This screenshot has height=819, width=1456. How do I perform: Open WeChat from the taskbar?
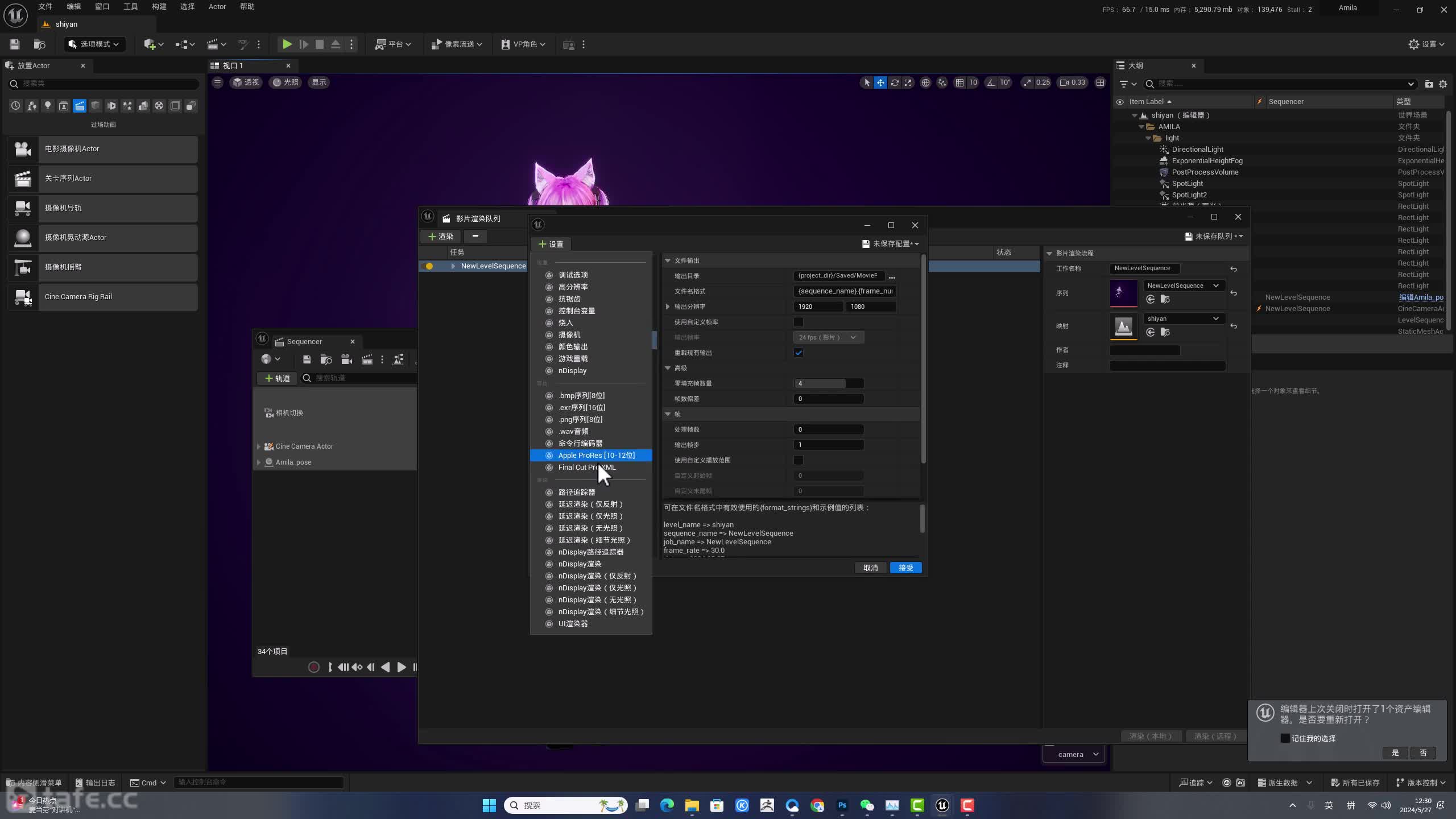867,805
